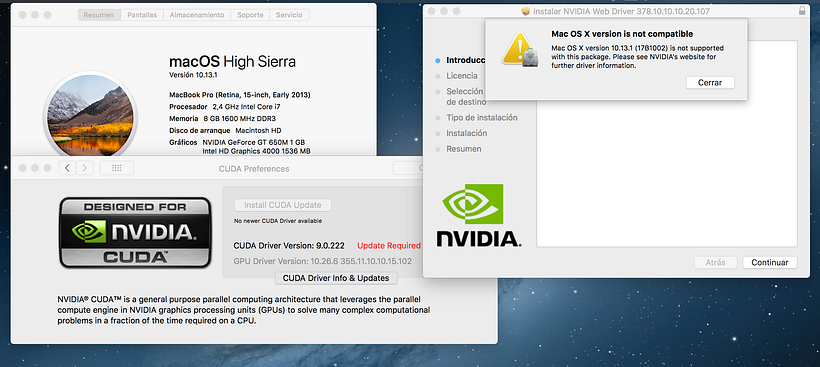Switch to the Resumen tab

[x=99, y=15]
